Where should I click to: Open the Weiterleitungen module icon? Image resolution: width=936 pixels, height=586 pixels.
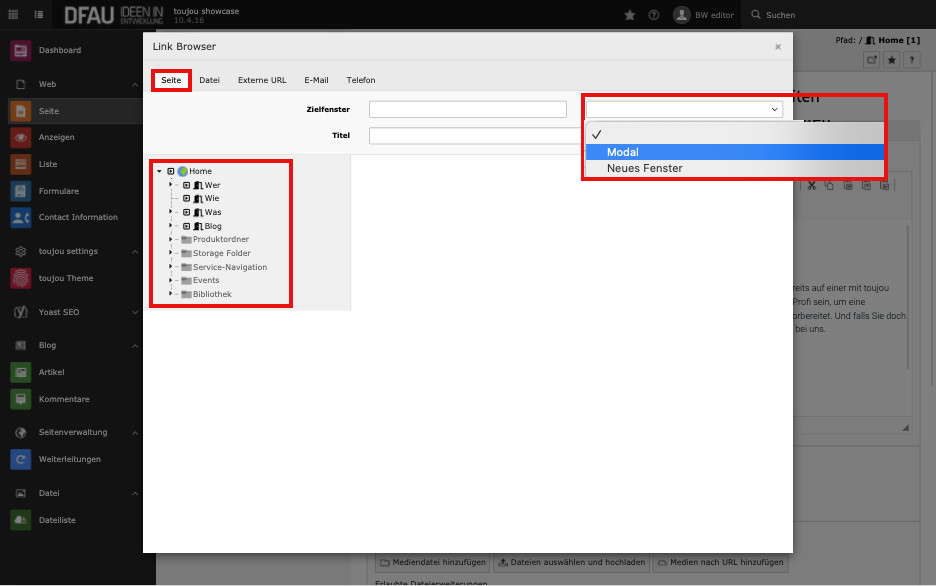tap(20, 459)
